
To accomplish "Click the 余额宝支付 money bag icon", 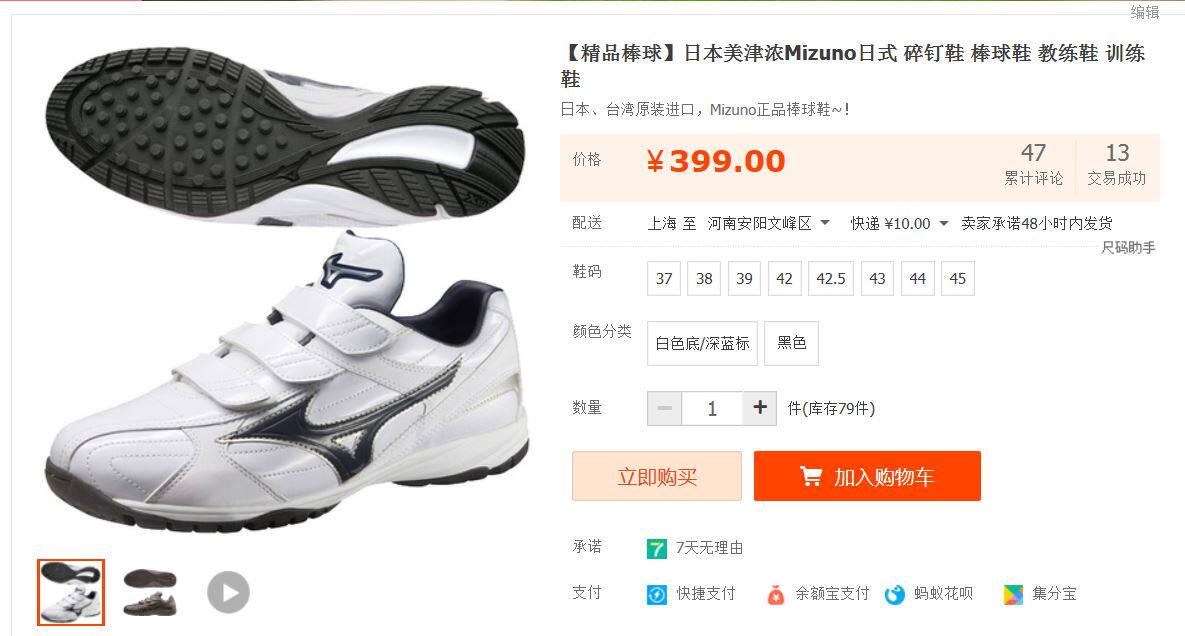I will (776, 595).
